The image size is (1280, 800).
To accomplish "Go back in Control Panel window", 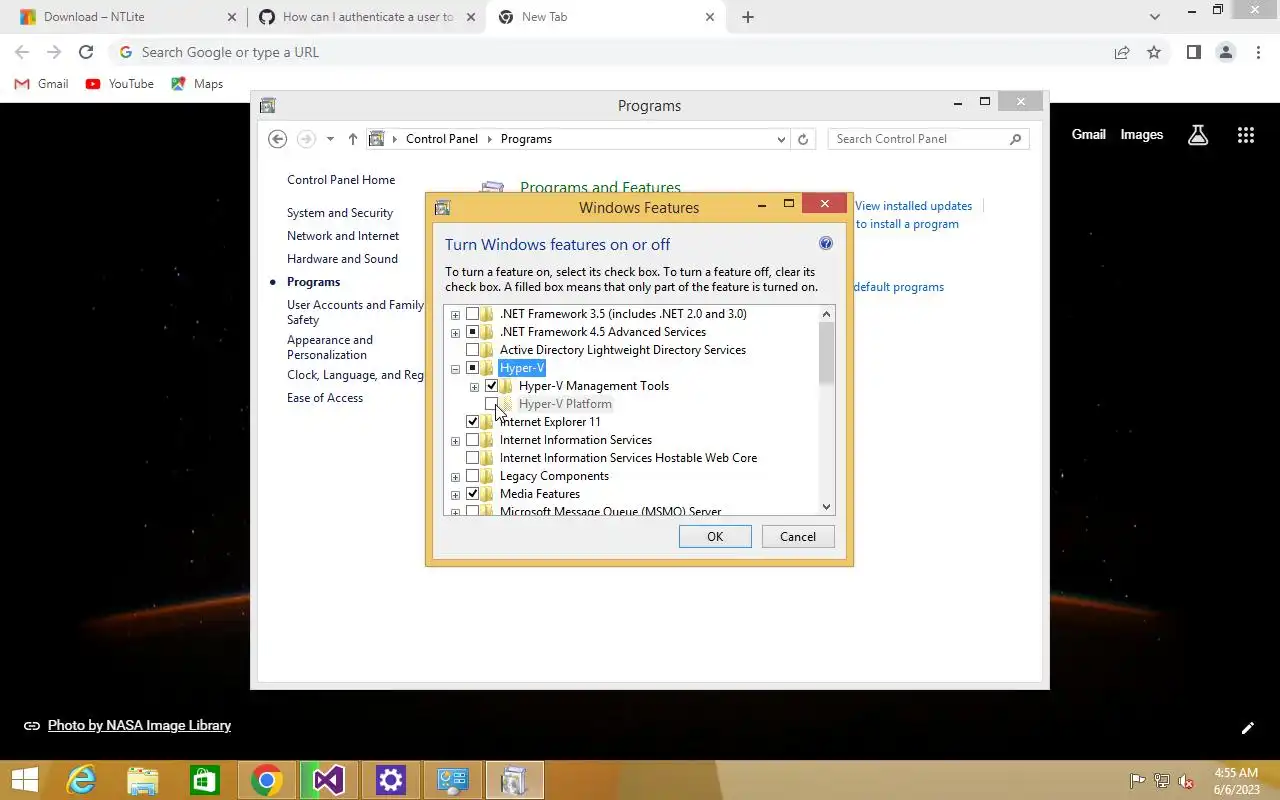I will pyautogui.click(x=278, y=139).
